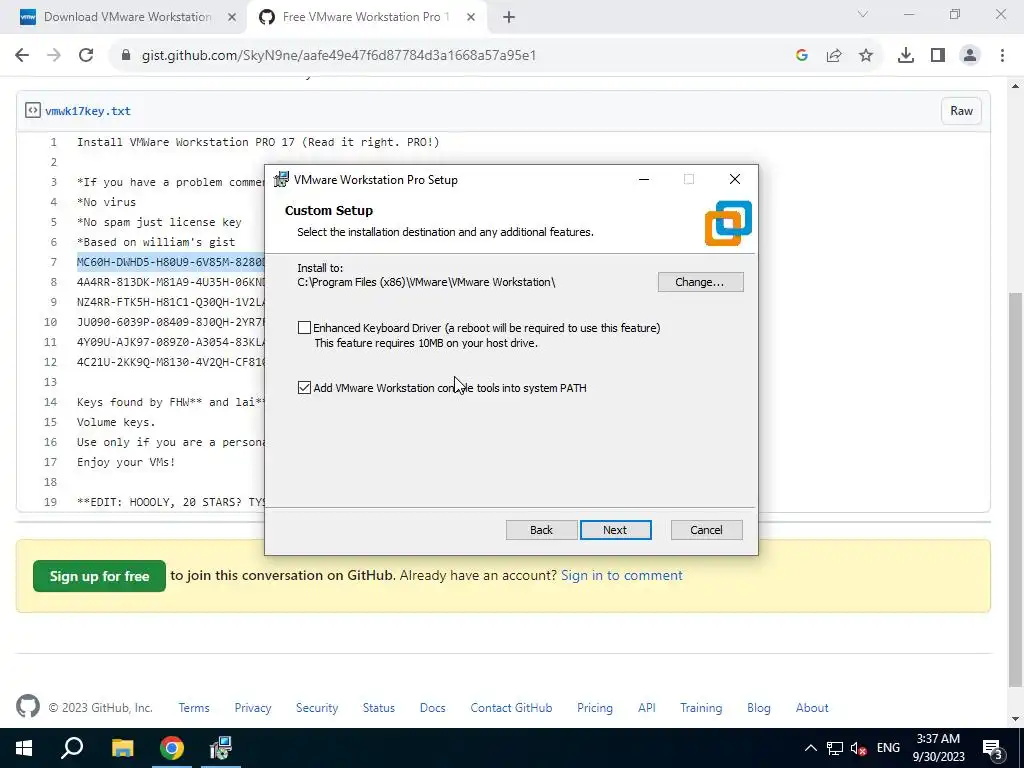Open Windows taskbar search

pyautogui.click(x=72, y=748)
